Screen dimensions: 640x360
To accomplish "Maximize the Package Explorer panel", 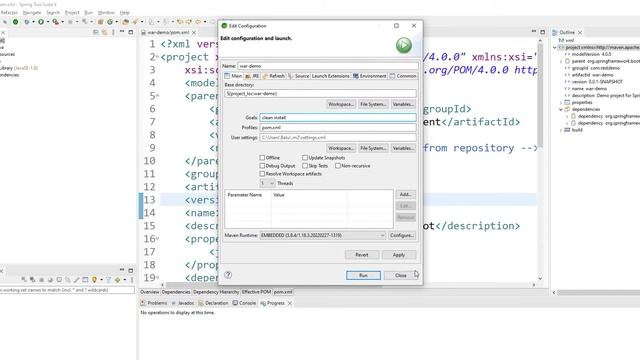I will pyautogui.click(x=131, y=32).
